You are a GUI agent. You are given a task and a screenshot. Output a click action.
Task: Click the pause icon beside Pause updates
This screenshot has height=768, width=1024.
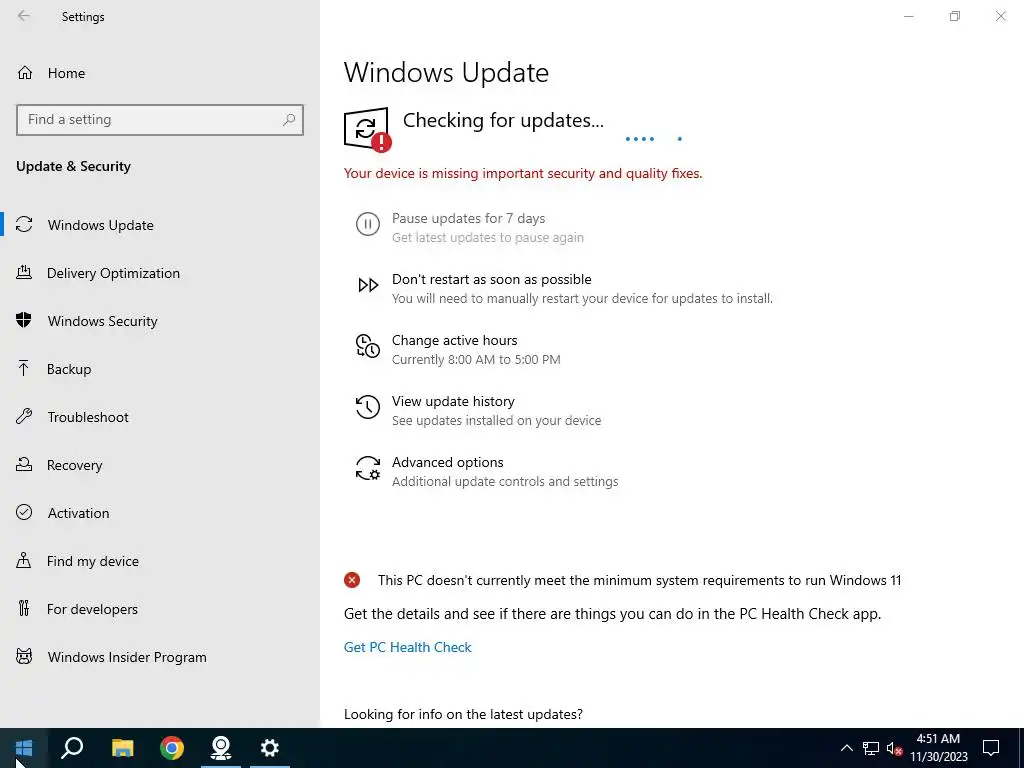[368, 224]
